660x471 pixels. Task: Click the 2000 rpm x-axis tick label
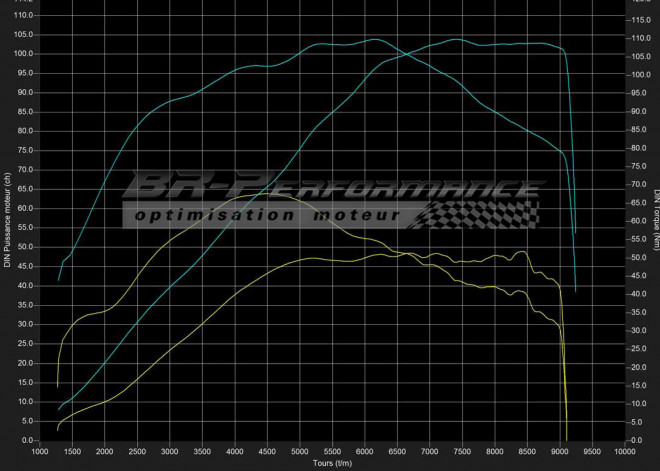tap(104, 452)
